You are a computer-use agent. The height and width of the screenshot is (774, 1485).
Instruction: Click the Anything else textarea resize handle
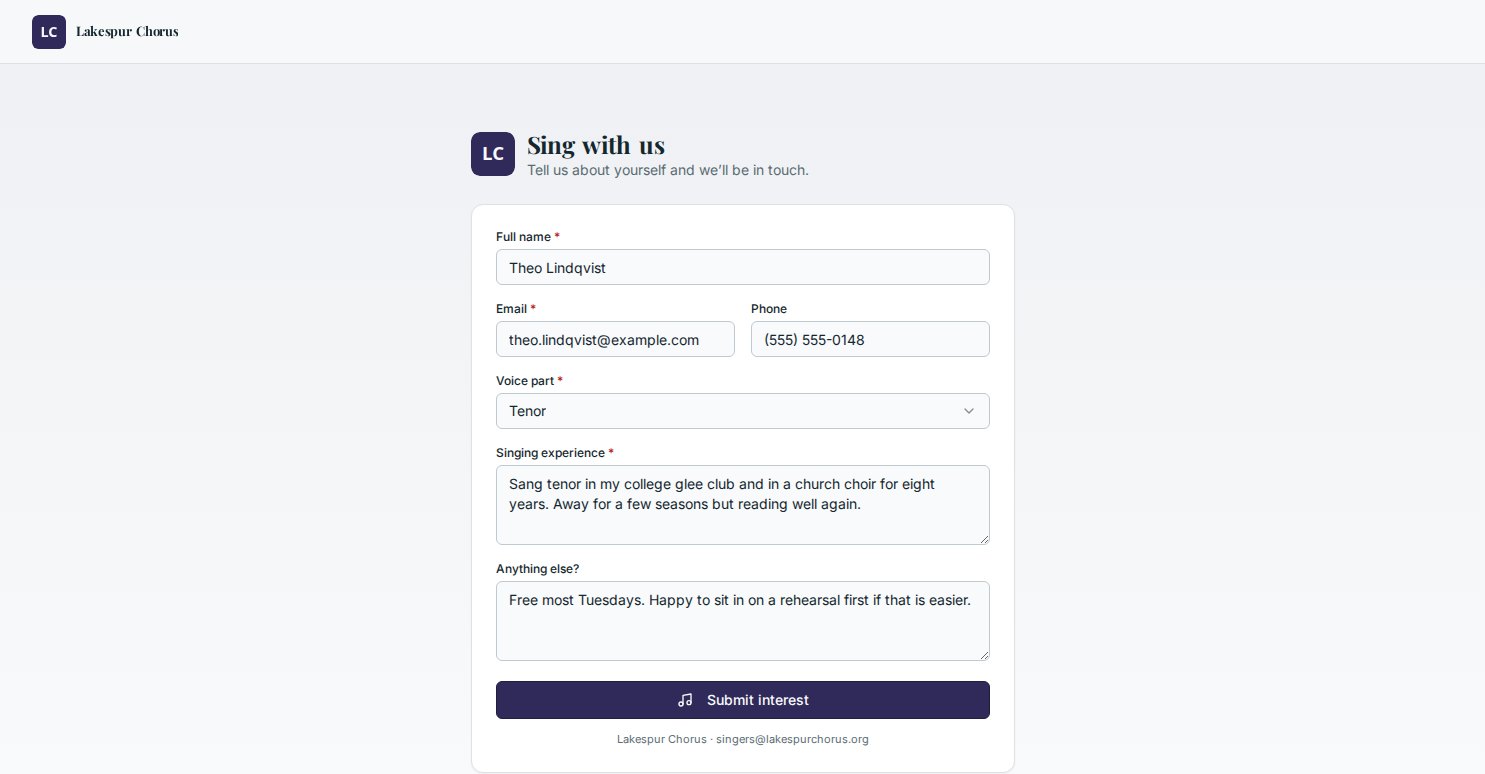(983, 654)
